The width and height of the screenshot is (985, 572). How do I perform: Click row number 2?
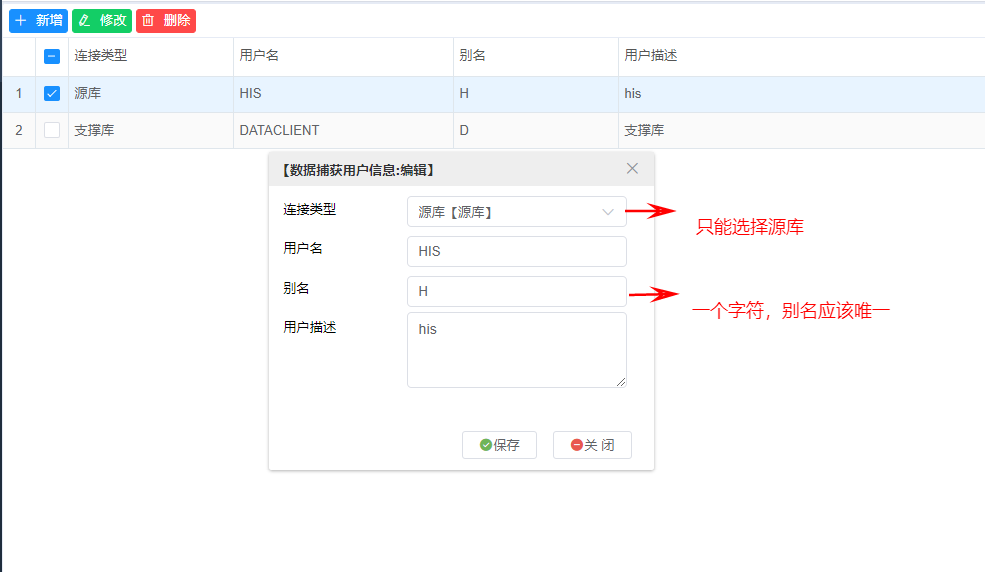click(x=19, y=130)
